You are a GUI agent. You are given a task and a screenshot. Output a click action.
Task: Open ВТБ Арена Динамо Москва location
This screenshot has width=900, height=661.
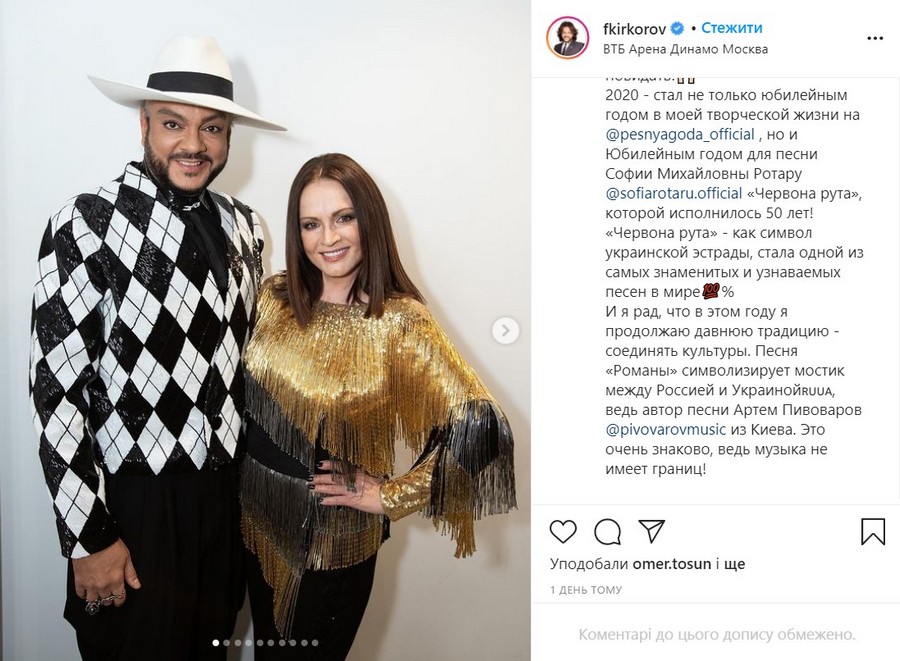click(685, 49)
